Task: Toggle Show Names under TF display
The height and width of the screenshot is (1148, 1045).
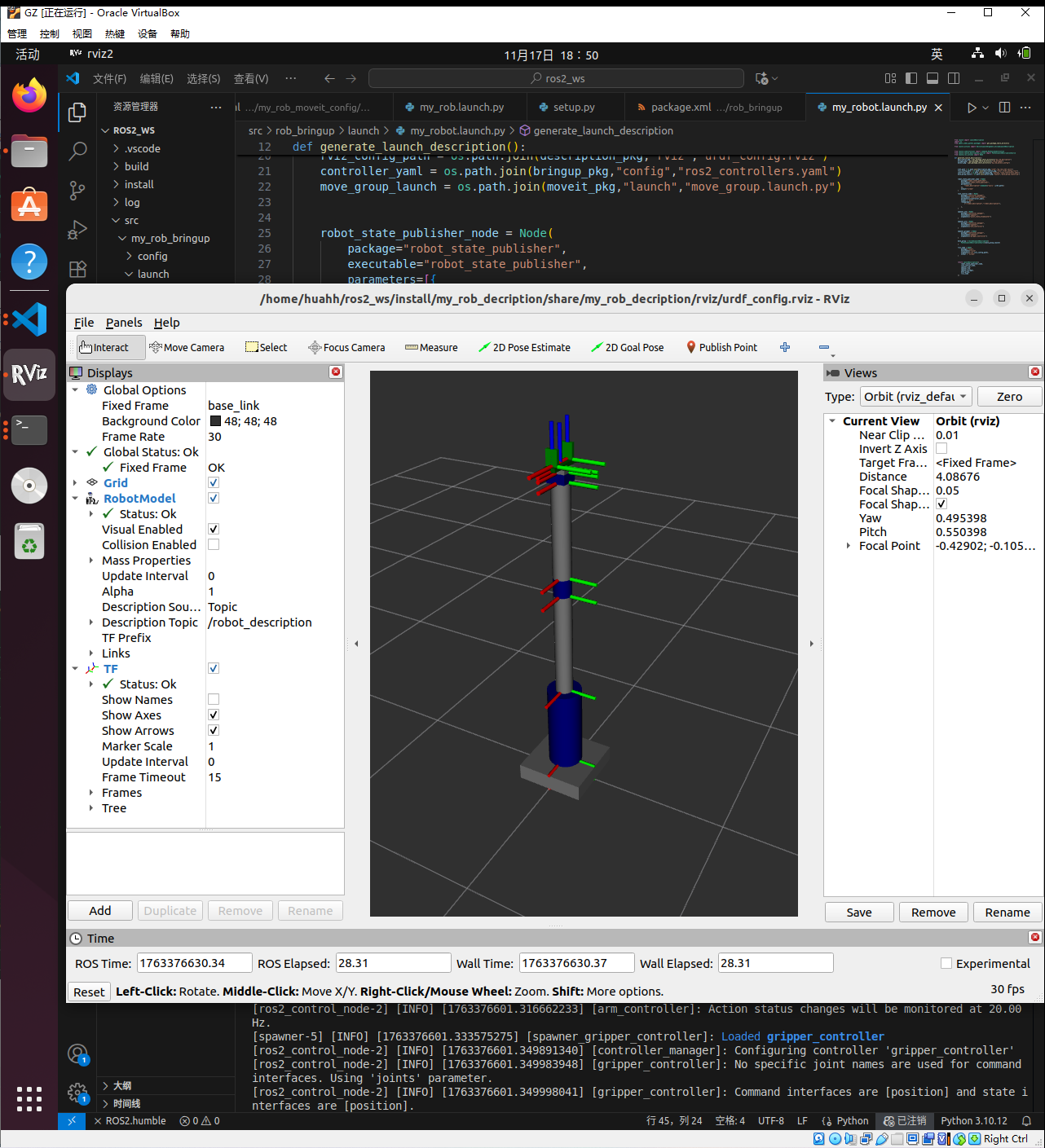Action: click(213, 699)
